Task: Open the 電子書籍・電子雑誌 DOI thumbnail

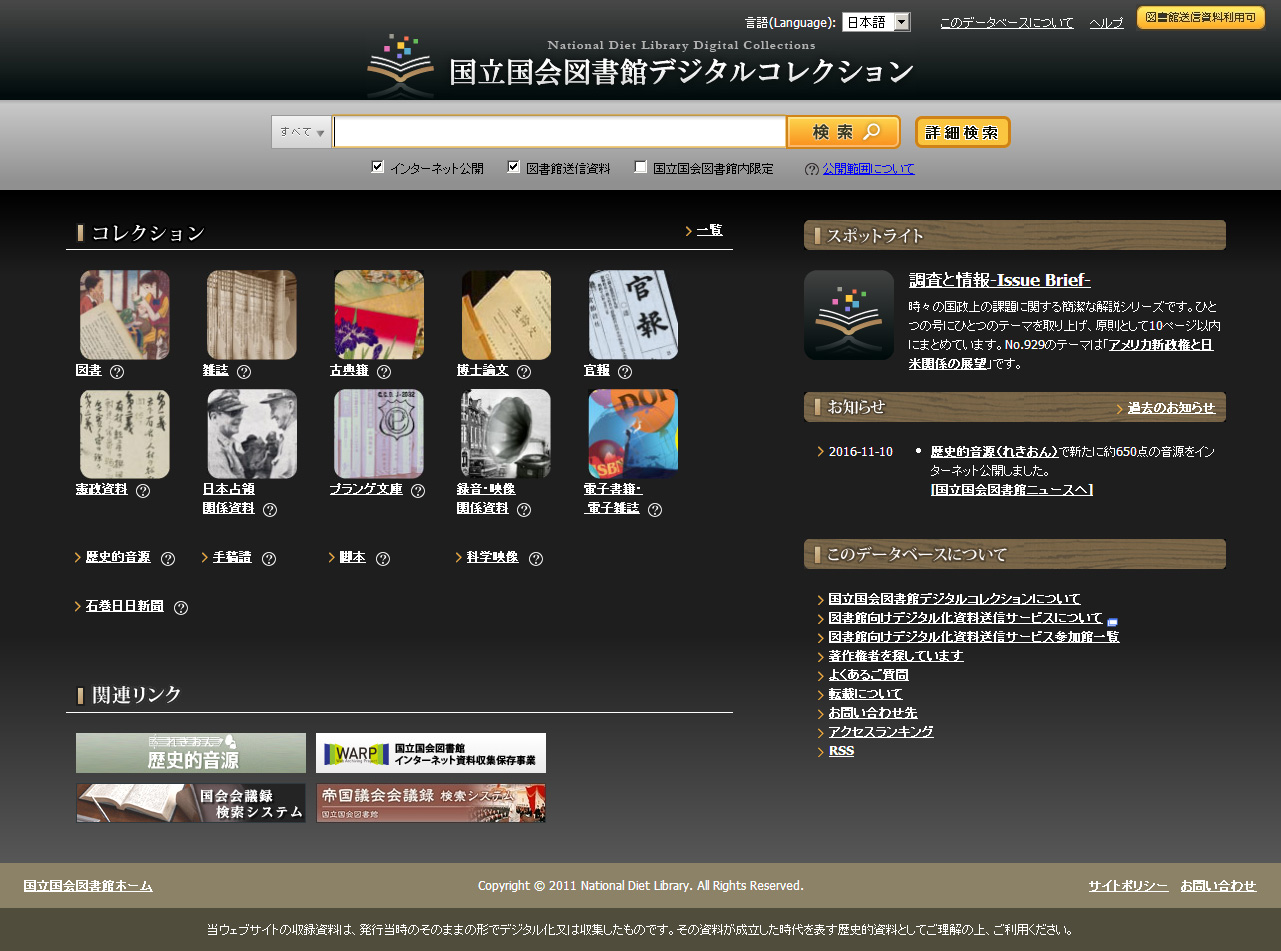Action: 633,433
